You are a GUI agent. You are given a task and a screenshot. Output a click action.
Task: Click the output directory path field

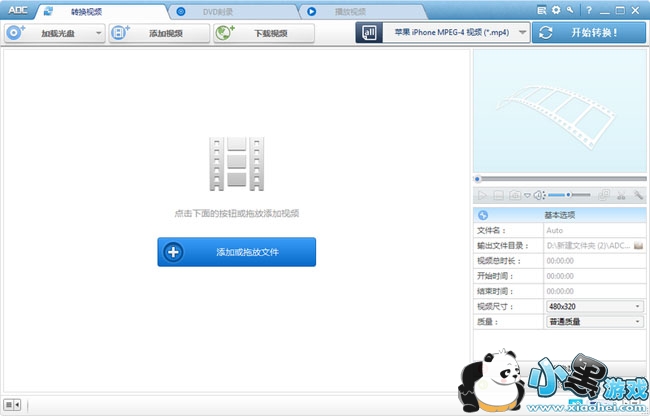click(x=589, y=246)
